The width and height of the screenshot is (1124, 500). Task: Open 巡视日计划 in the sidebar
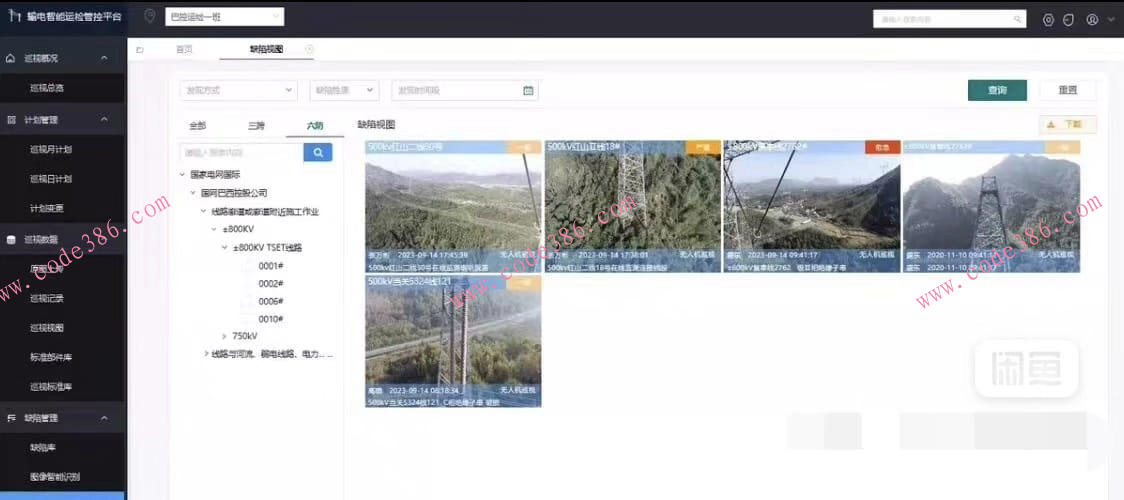tap(51, 179)
